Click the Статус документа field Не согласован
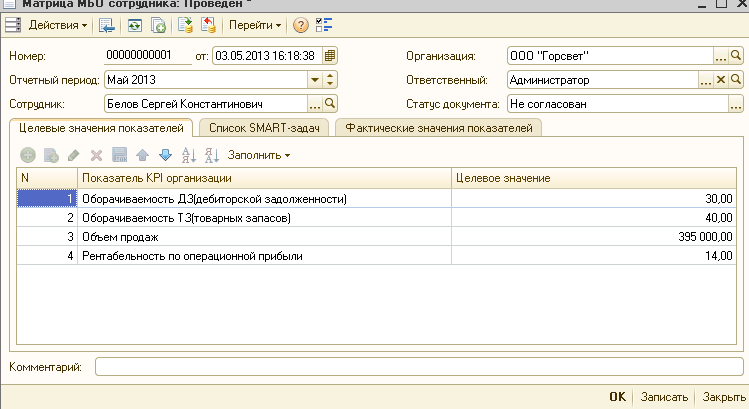The height and width of the screenshot is (409, 749). [x=618, y=104]
